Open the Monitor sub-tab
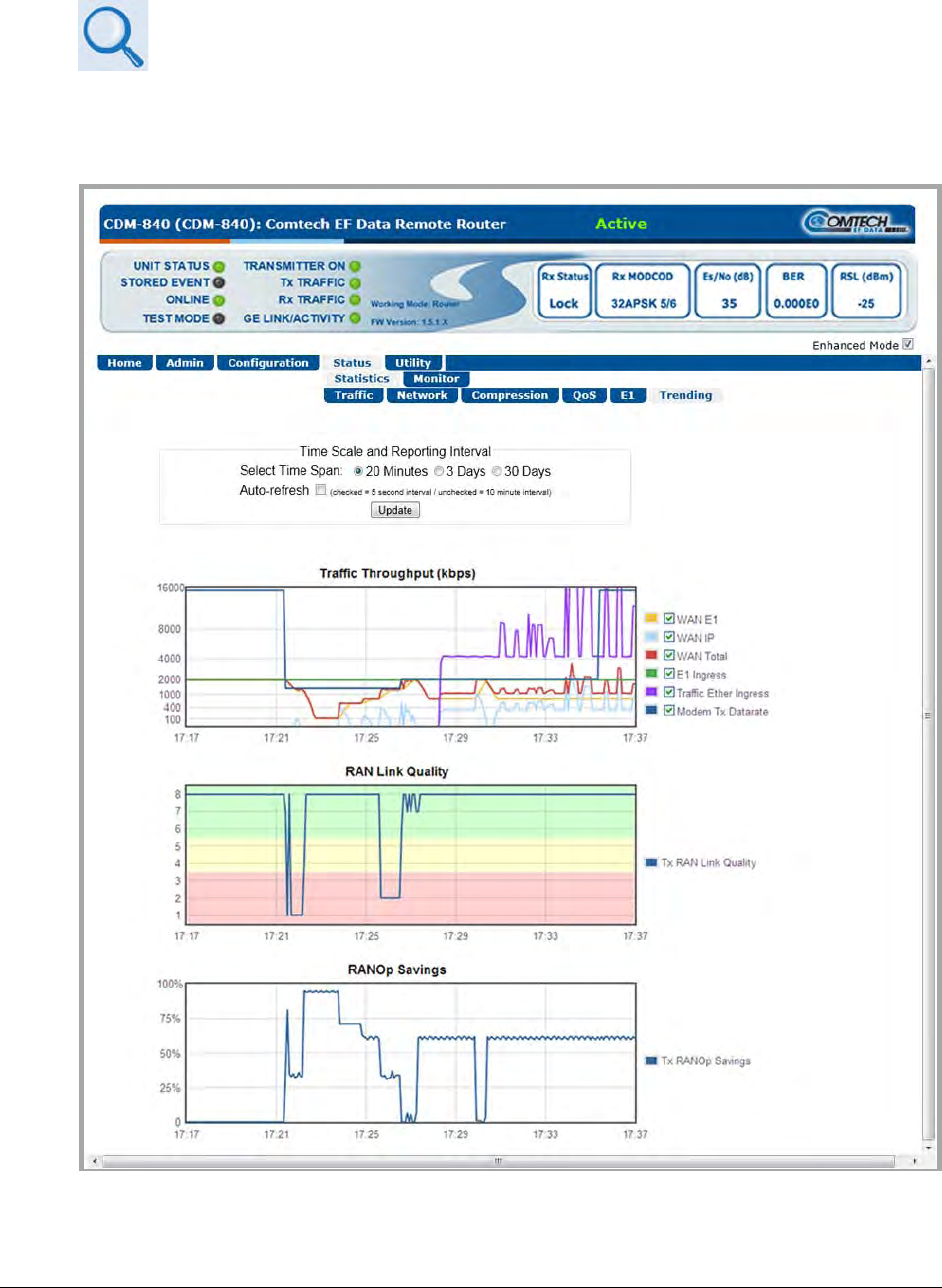This screenshot has height=1288, width=942. tap(436, 379)
